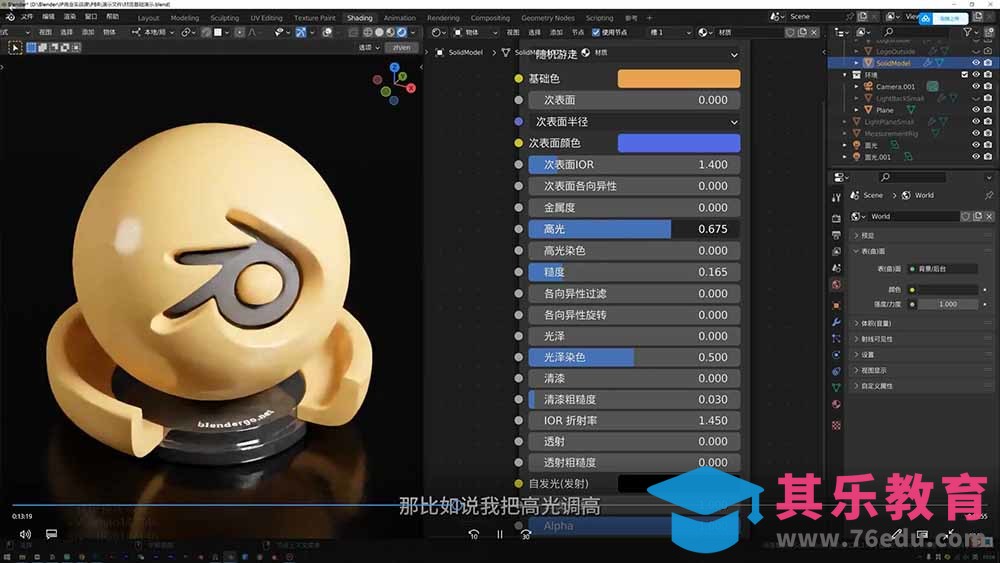Click the outliner filter funnel icon
Screen dimensions: 1000x563
(967, 32)
